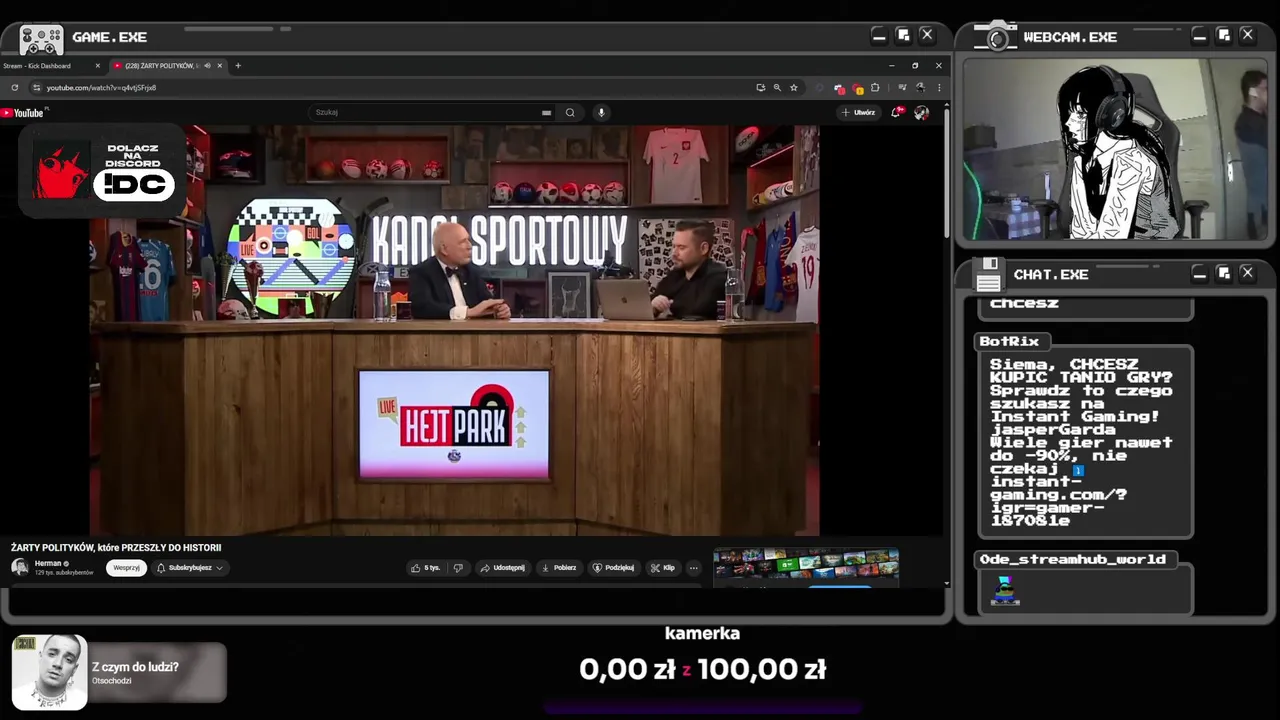1280x720 pixels.
Task: Click the Z czym do ludzi? song title
Action: (x=135, y=667)
